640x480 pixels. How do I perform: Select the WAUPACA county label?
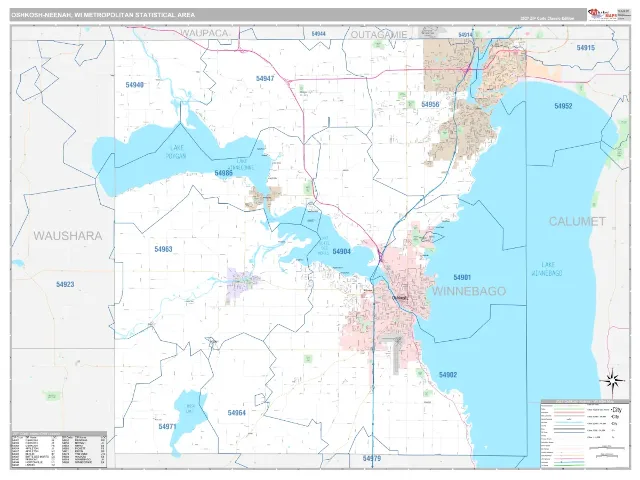[204, 33]
